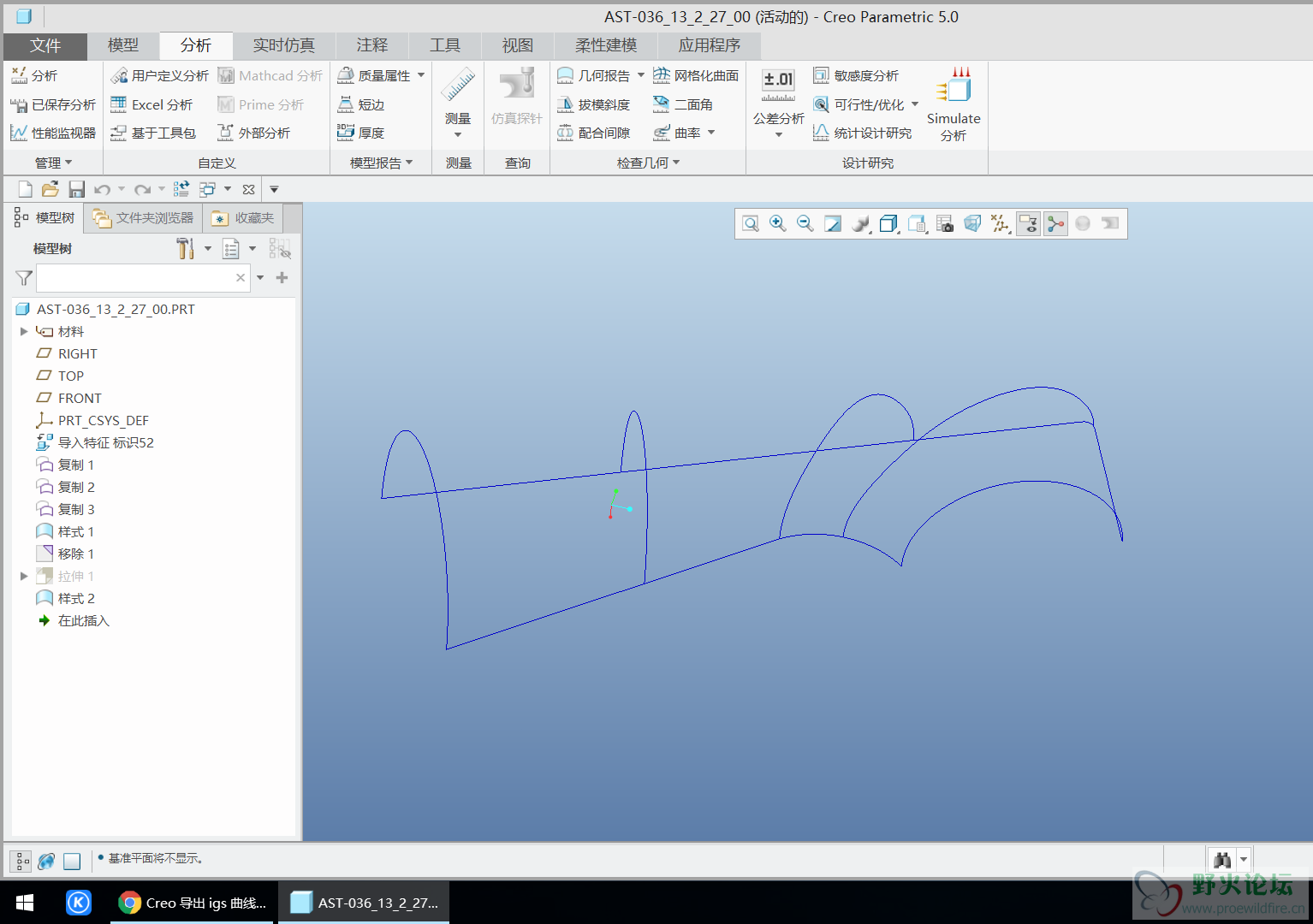Click the Save floppy disk icon
Image resolution: width=1313 pixels, height=924 pixels.
[76, 189]
